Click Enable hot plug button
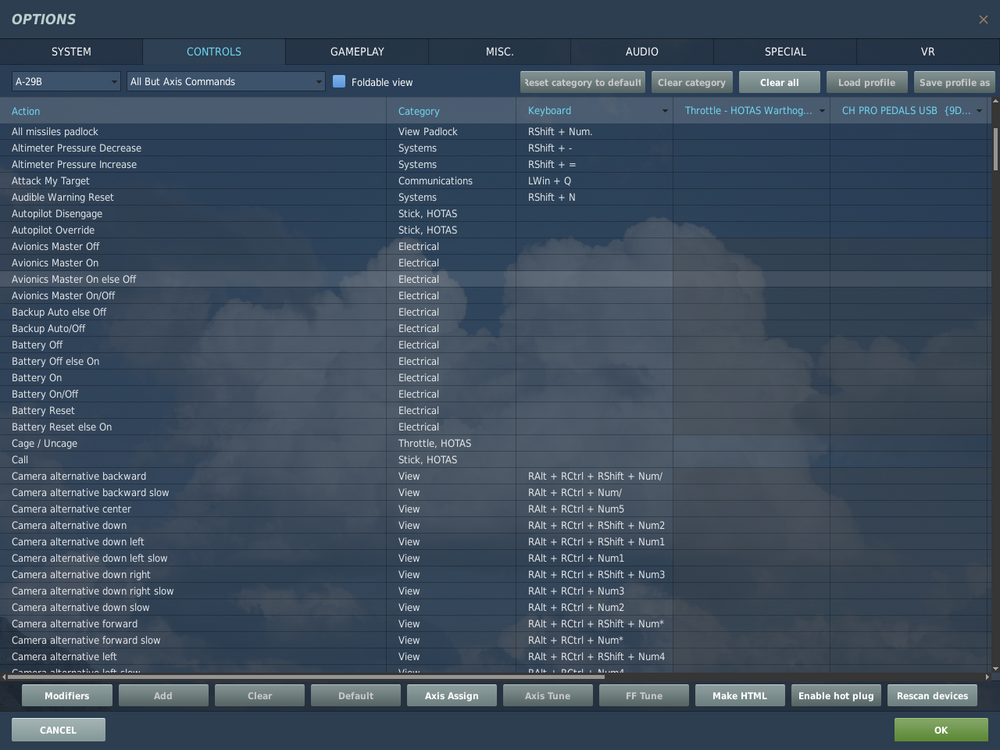The image size is (1000, 750). [836, 696]
